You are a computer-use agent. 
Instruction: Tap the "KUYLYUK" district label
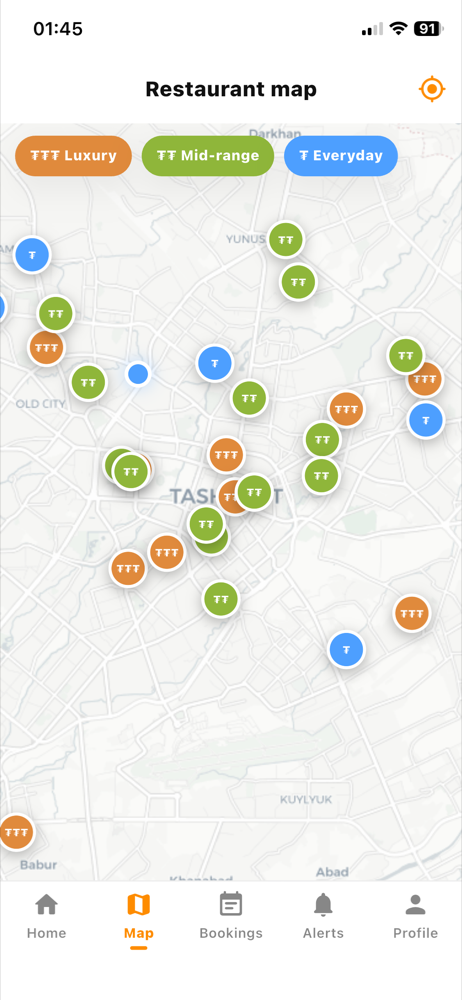306,799
